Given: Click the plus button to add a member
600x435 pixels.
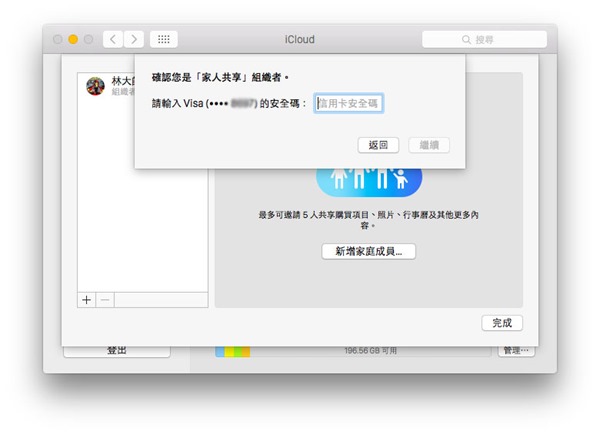Looking at the screenshot, I should point(86,300).
